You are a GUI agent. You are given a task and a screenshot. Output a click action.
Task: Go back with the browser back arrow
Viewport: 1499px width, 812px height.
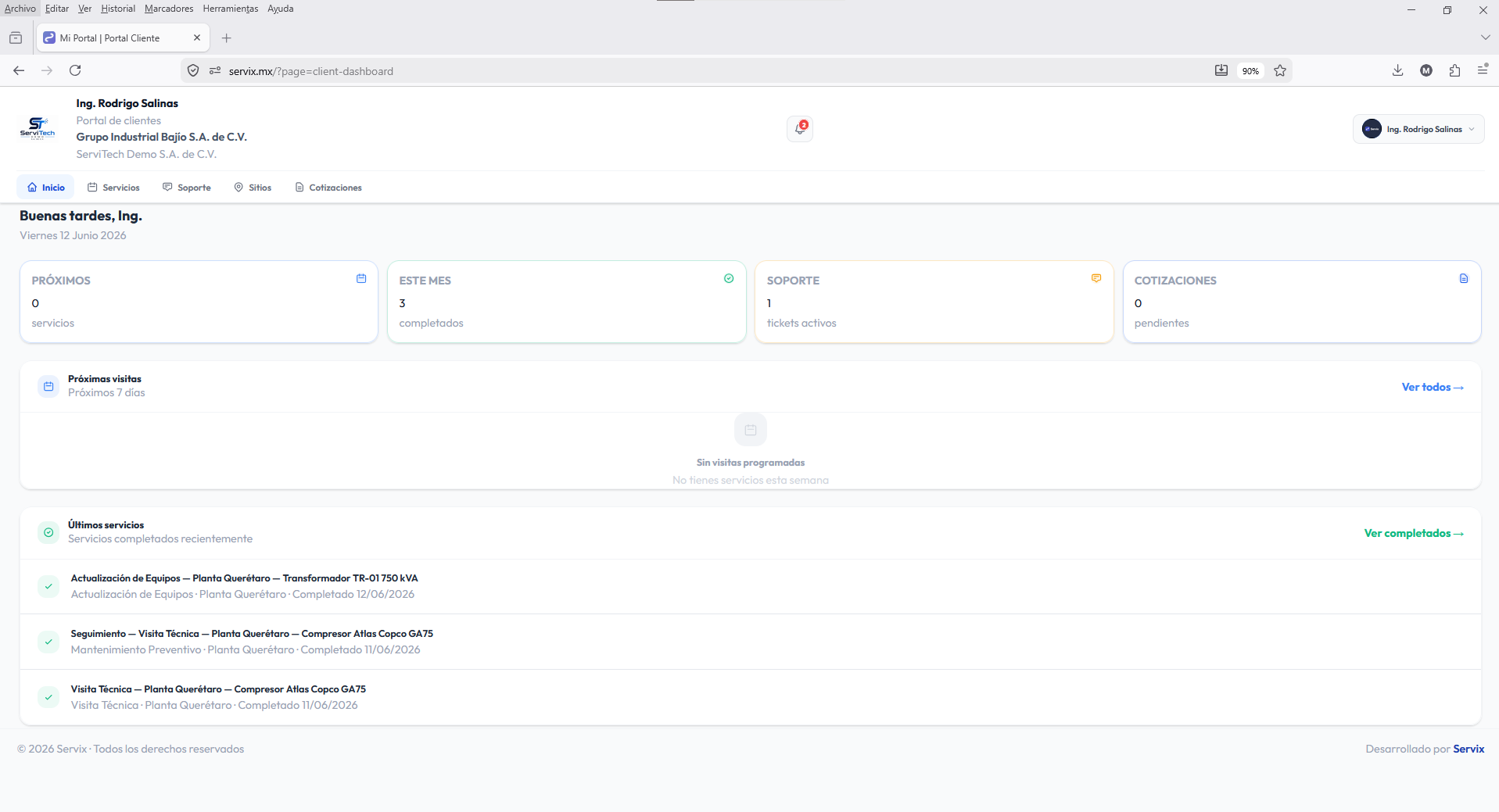pos(19,70)
